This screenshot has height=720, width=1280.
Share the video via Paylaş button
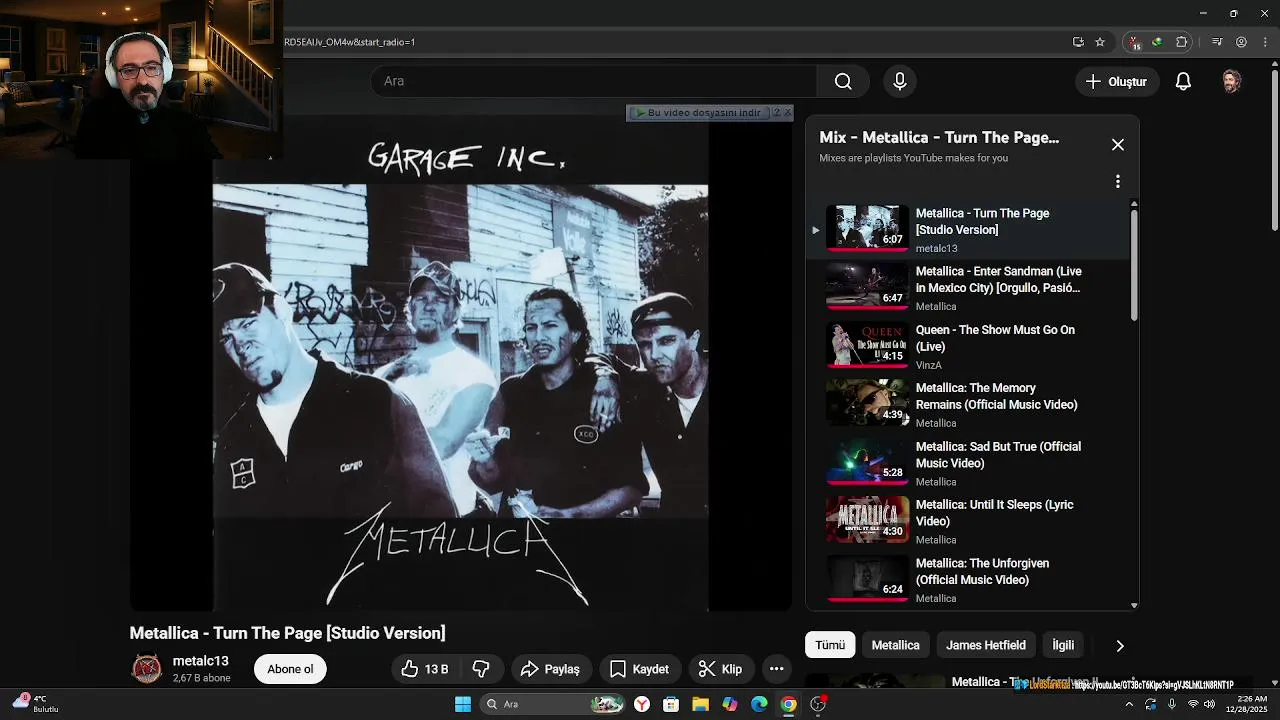point(551,669)
